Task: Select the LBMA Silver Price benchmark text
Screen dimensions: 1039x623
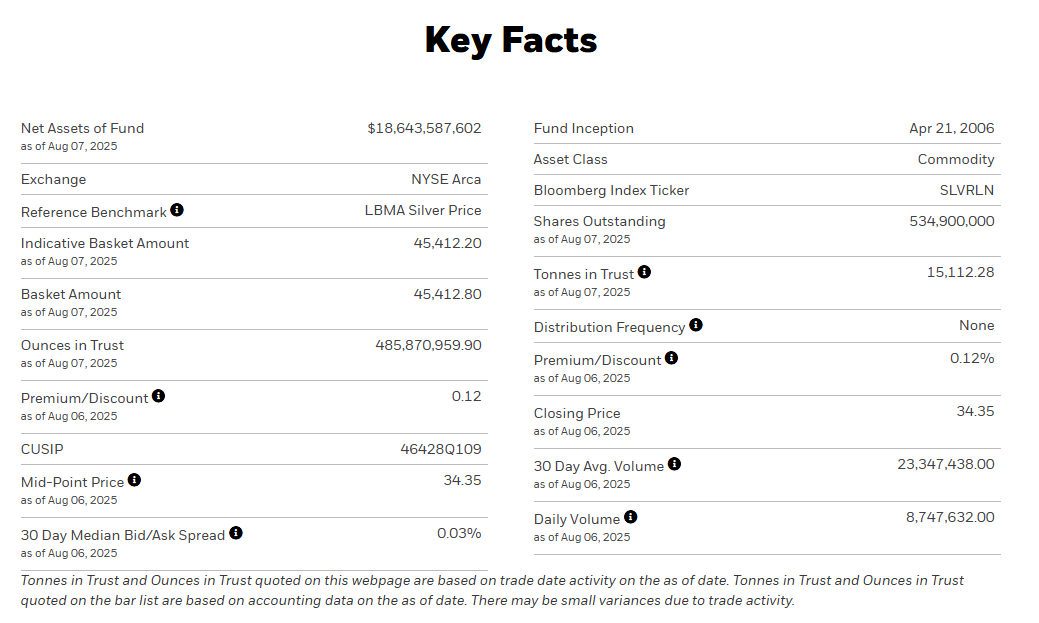Action: [423, 210]
